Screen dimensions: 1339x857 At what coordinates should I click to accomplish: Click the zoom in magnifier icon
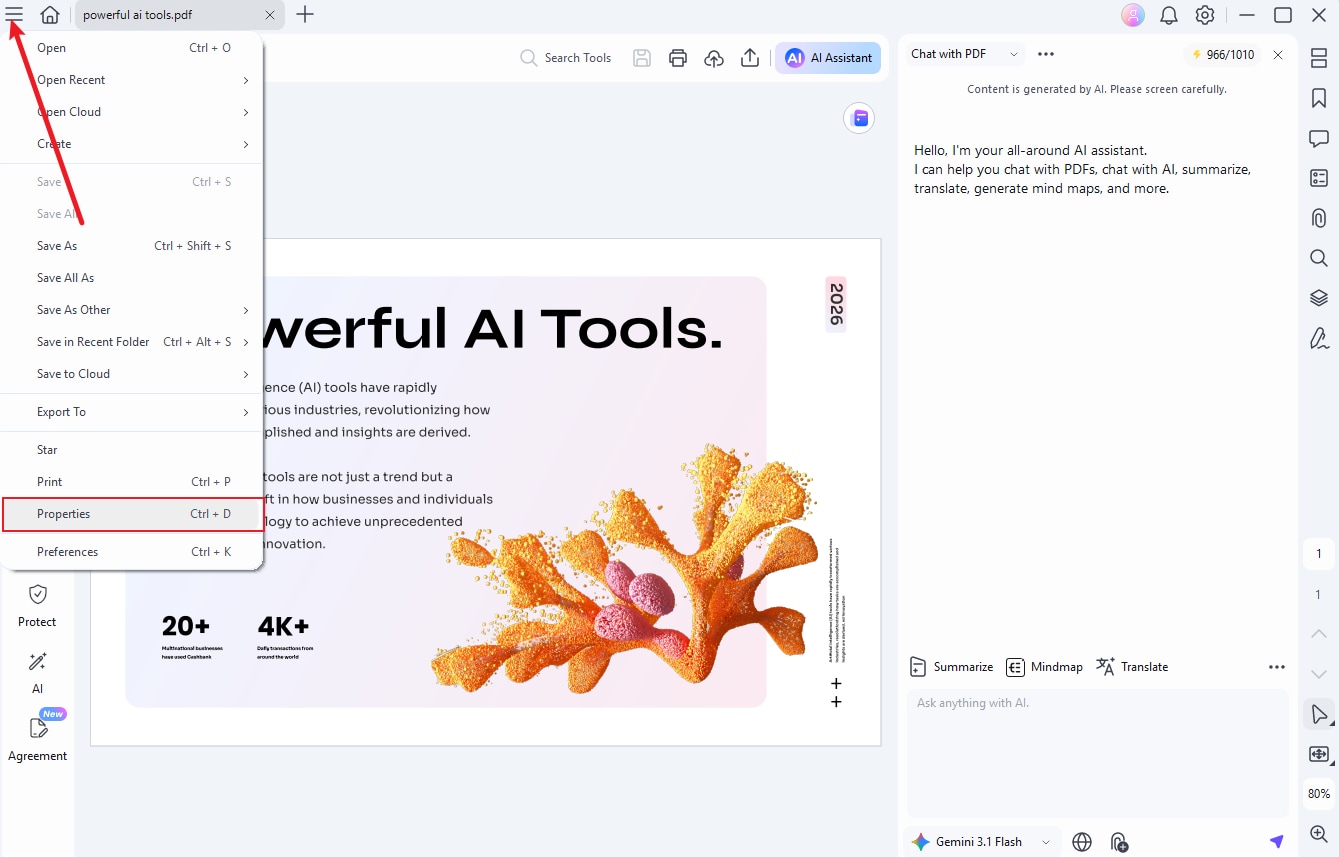(x=1319, y=833)
